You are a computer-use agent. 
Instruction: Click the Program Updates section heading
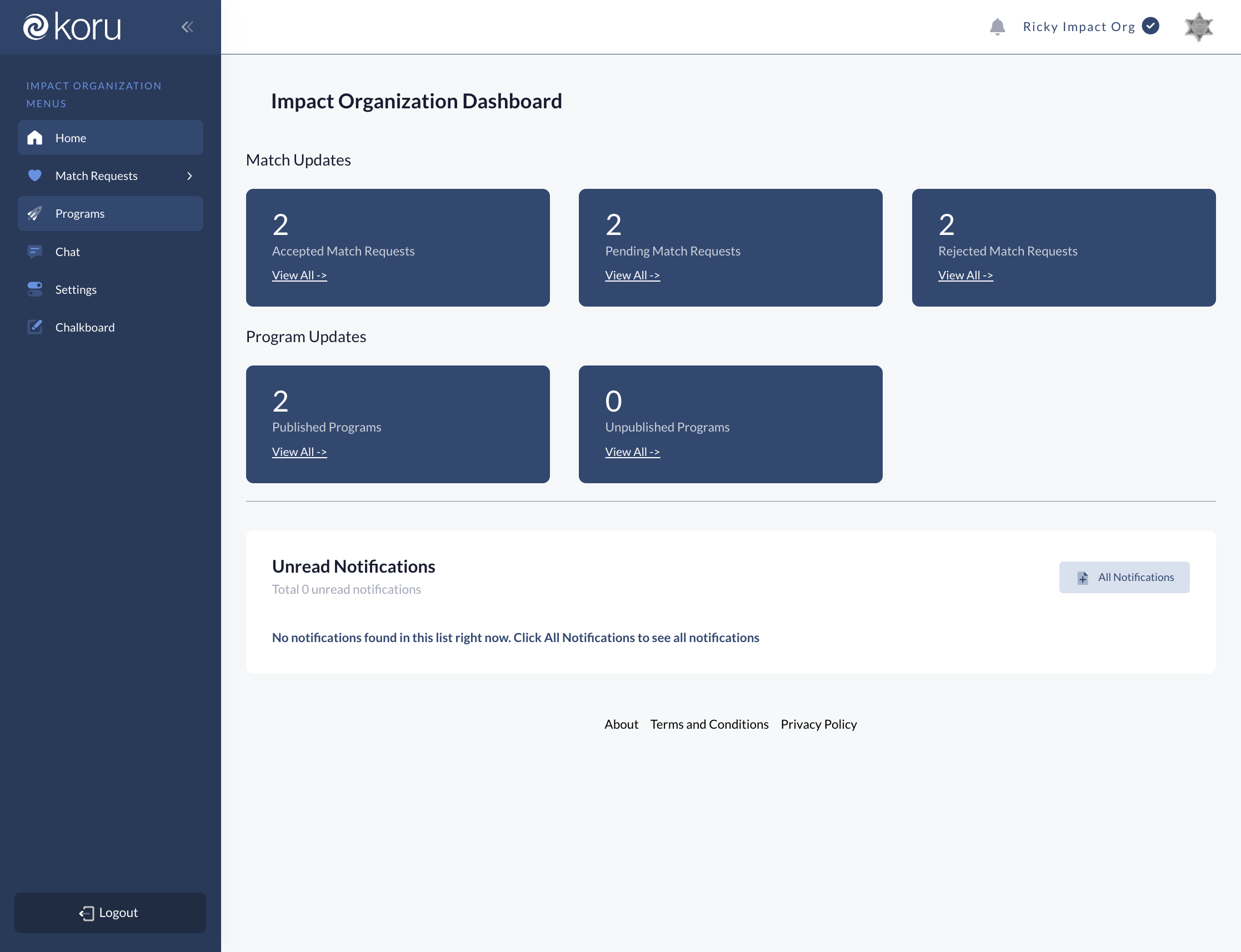pyautogui.click(x=306, y=337)
